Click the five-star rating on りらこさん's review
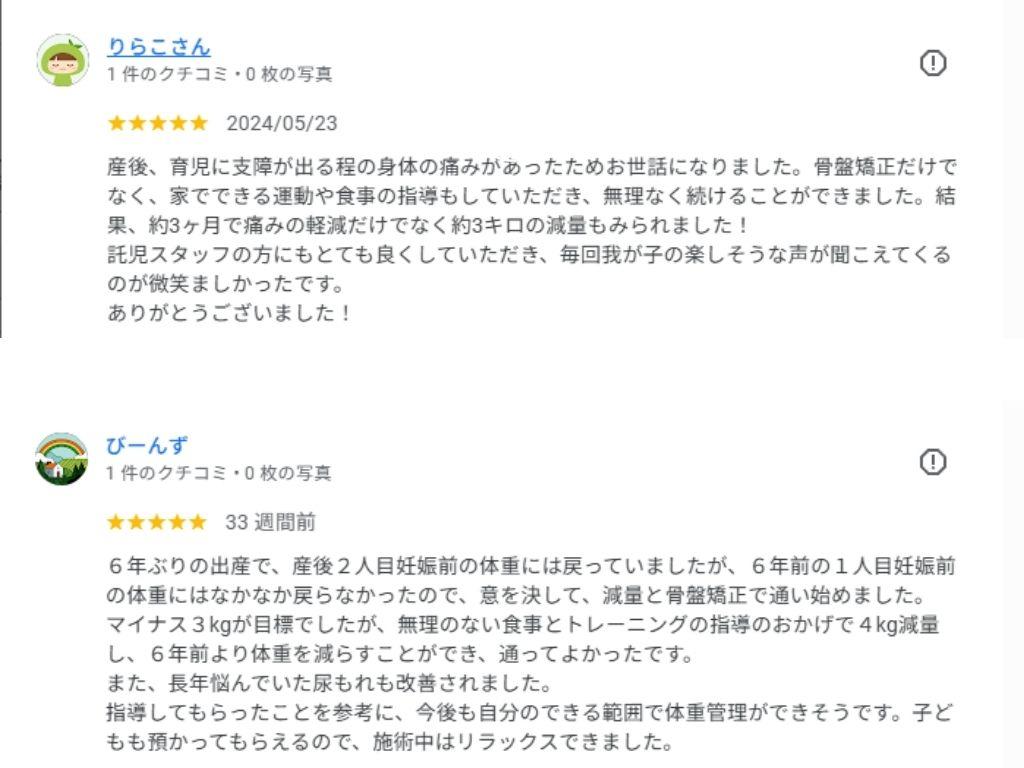The height and width of the screenshot is (768, 1024). point(157,123)
